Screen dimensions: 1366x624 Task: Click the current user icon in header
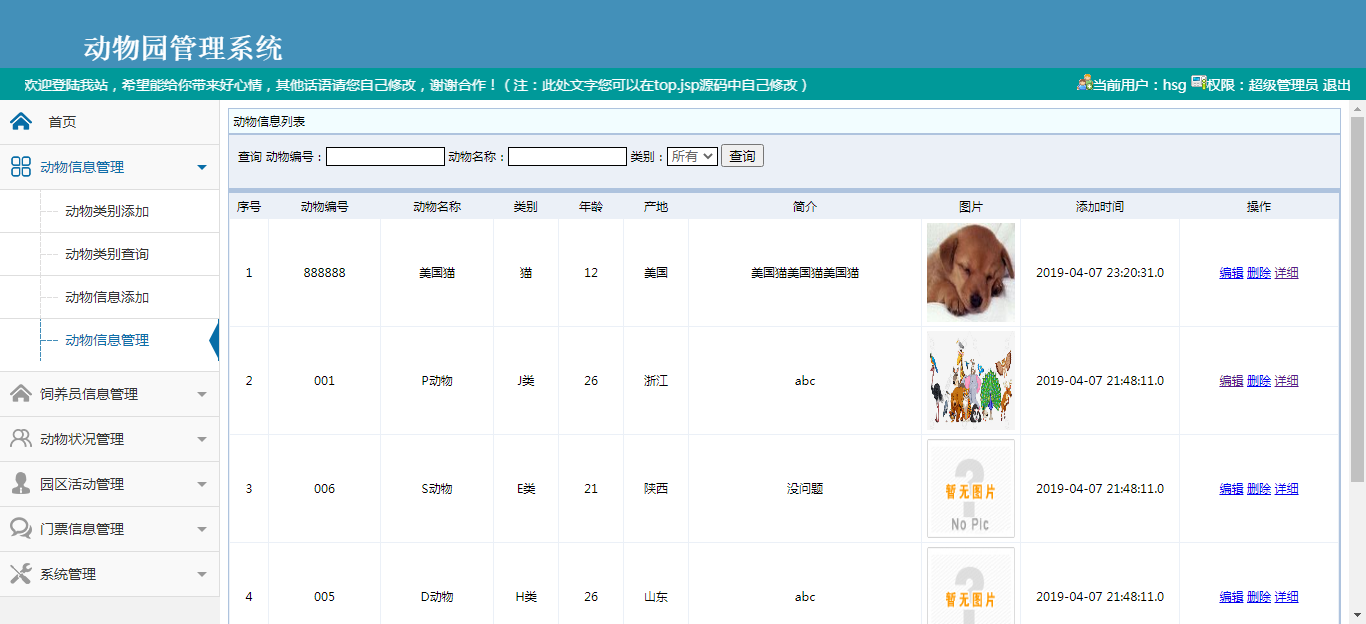click(x=1084, y=84)
